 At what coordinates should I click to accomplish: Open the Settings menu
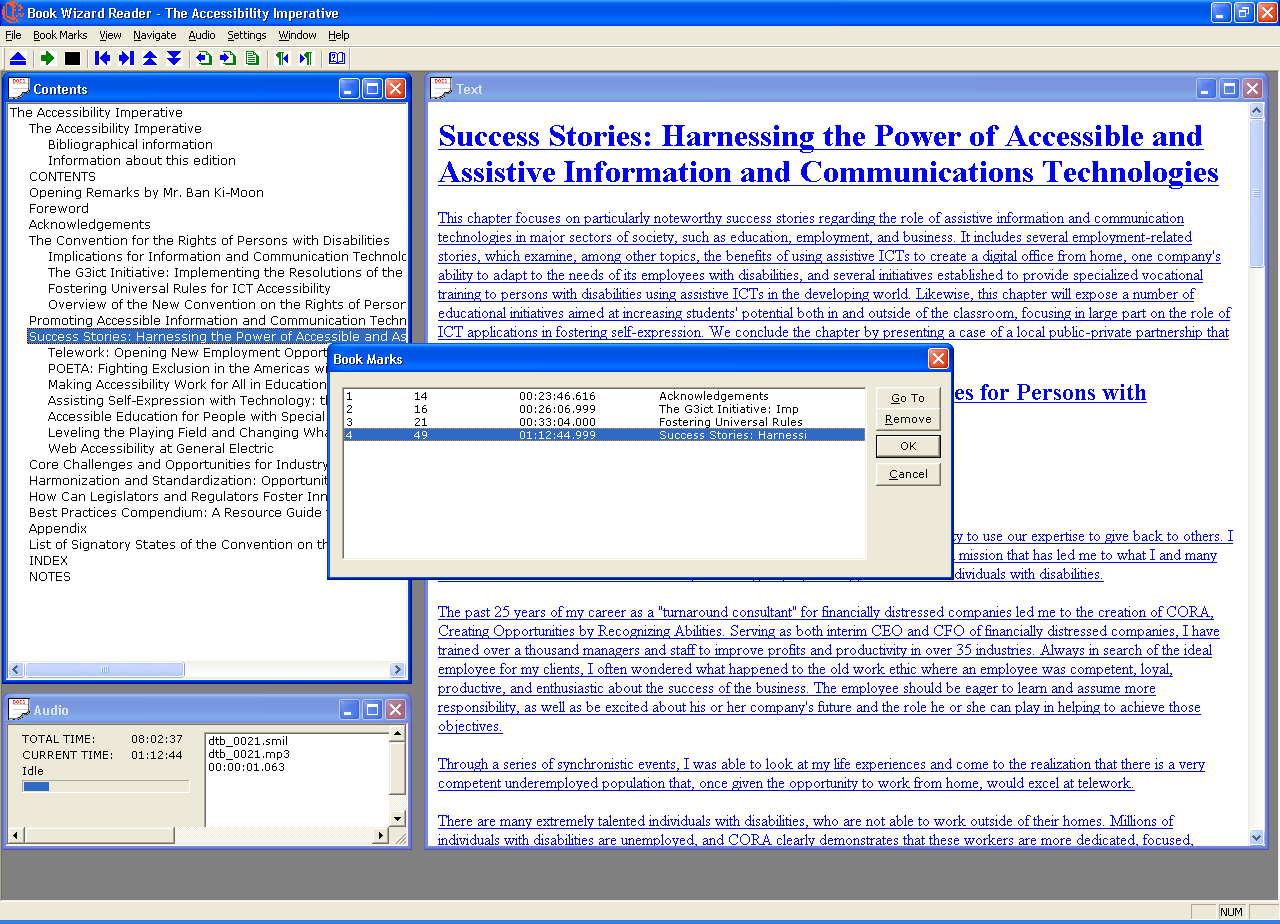pyautogui.click(x=247, y=35)
